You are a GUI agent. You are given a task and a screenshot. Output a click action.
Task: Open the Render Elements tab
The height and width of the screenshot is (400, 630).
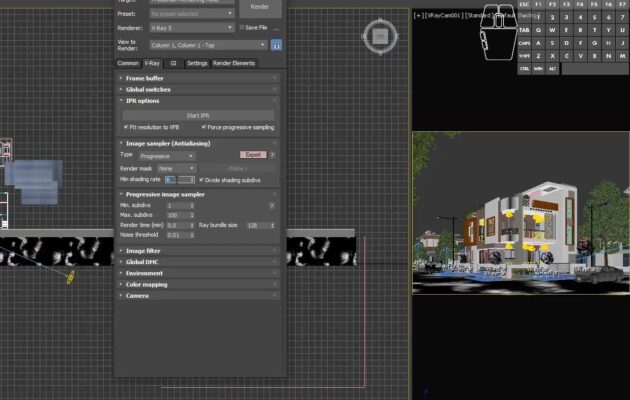(234, 63)
